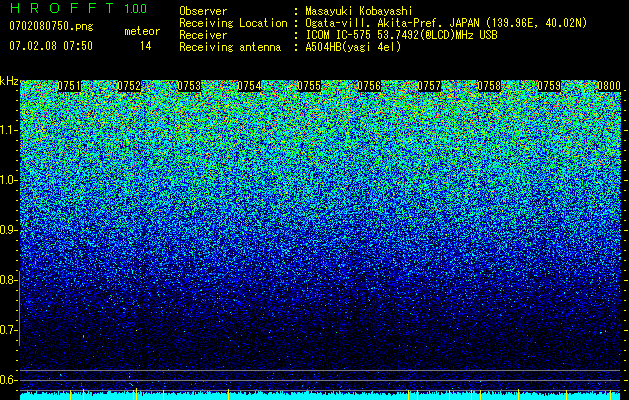Click the 1.1 kHz axis label

tap(9, 130)
